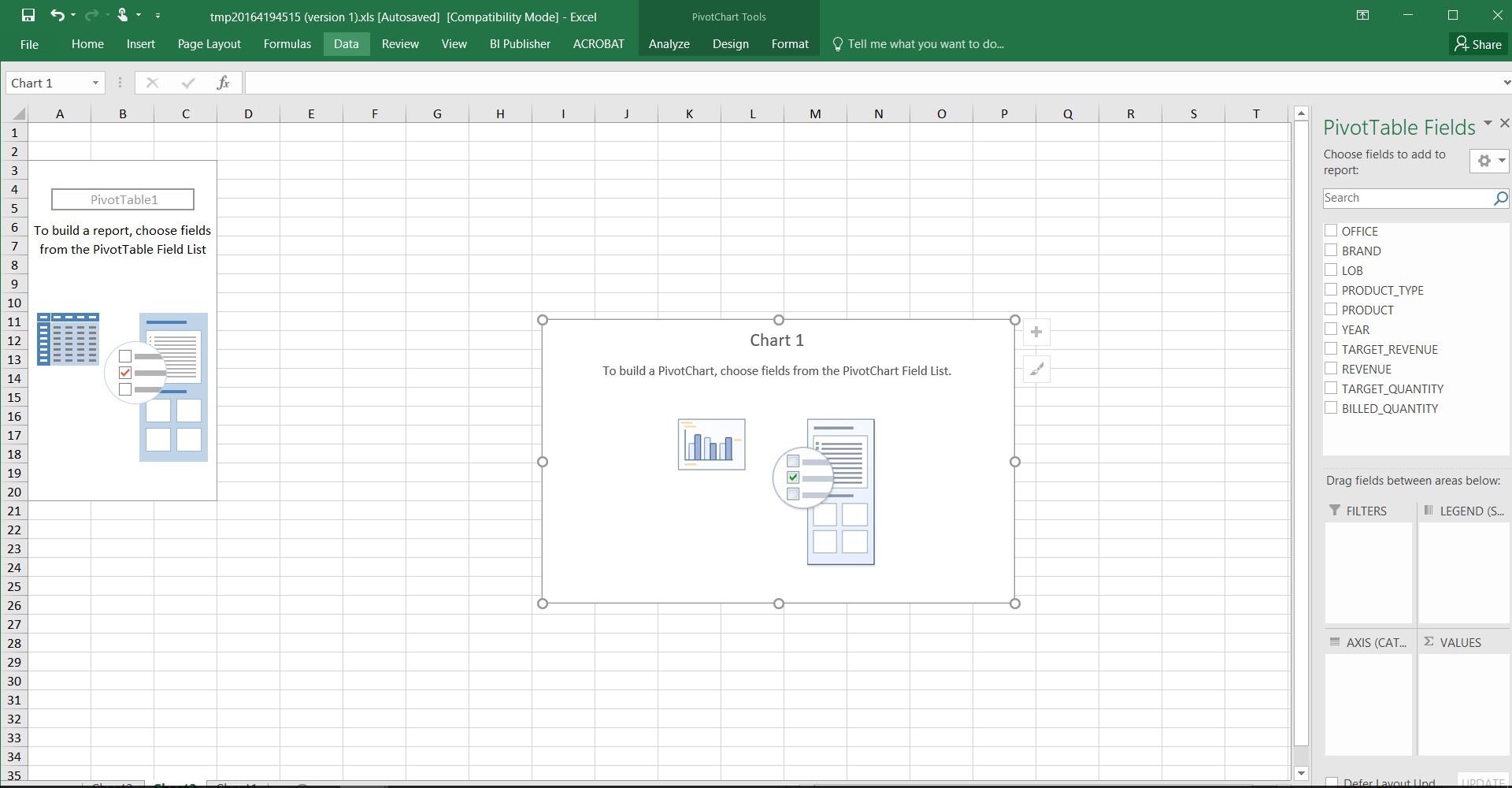Expand the formula bar
The image size is (1512, 788).
[1506, 83]
